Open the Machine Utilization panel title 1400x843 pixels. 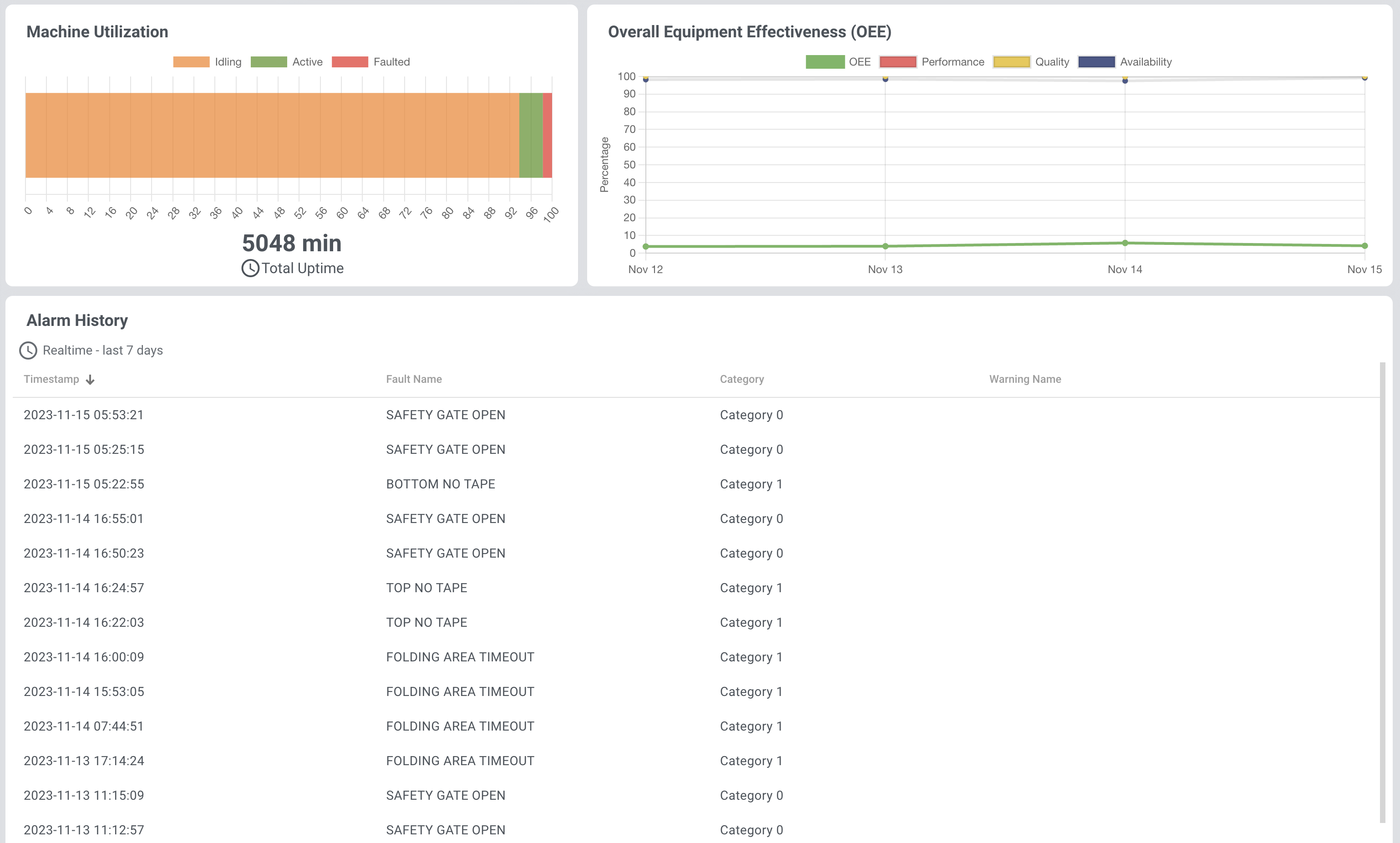pyautogui.click(x=98, y=32)
